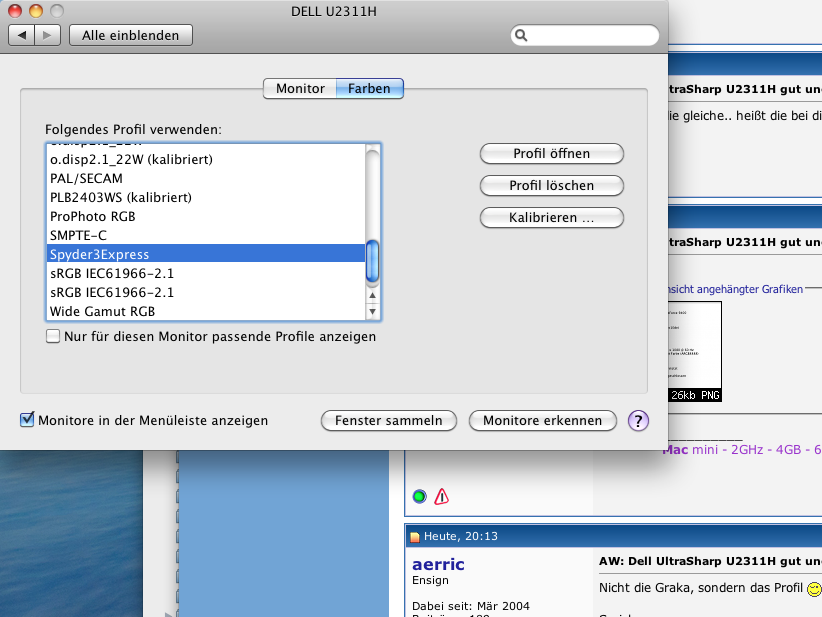
Task: Select the 'ProPhoto RGB' profile
Action: coord(206,216)
